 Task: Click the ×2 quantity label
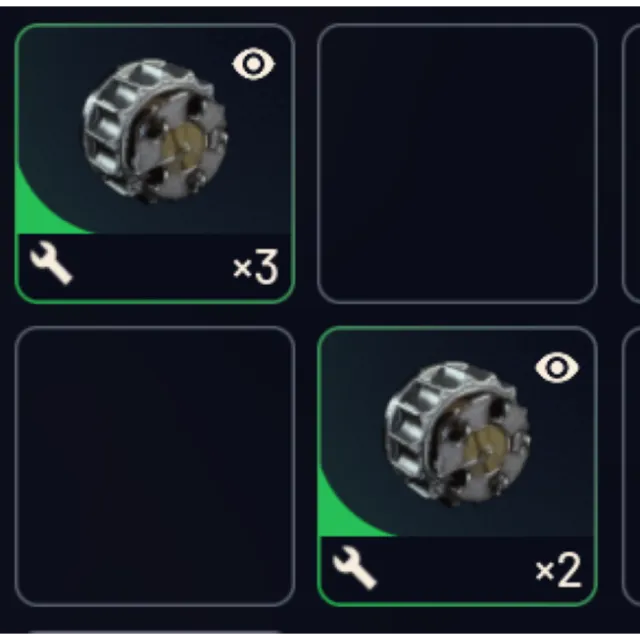pos(558,570)
